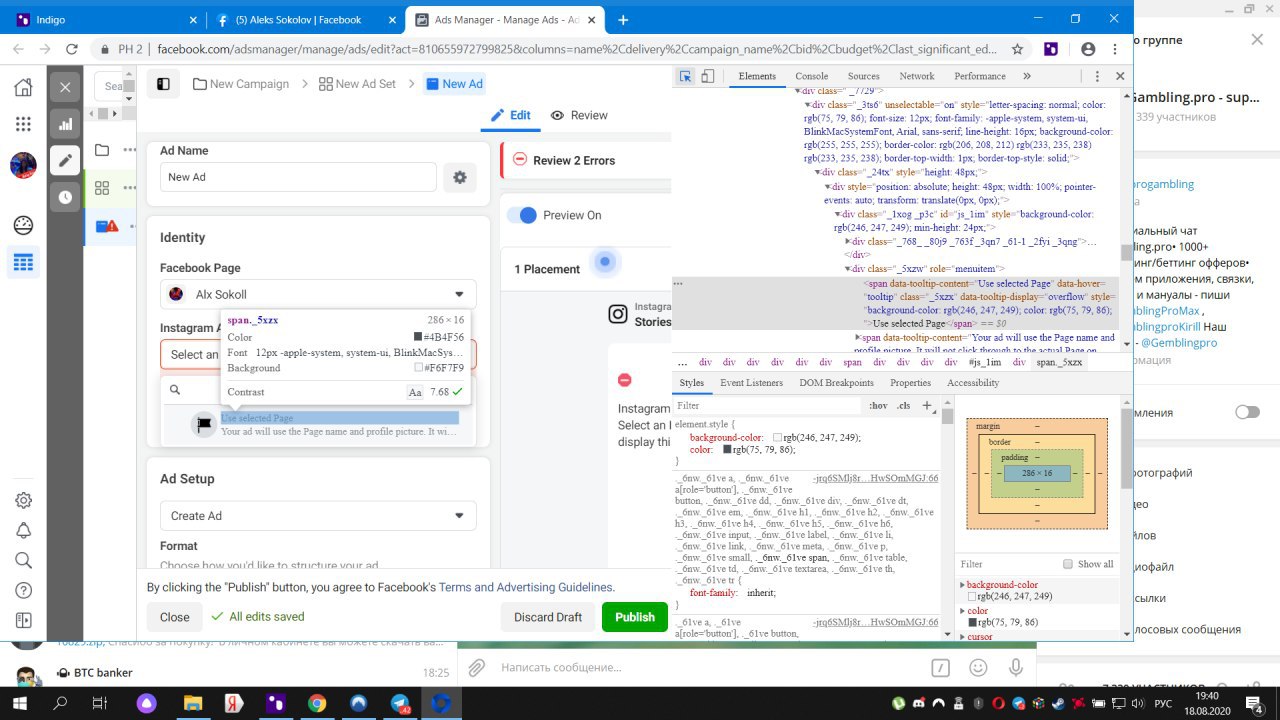Open the Windows Start menu
Screen dimensions: 1280x720
coord(20,704)
